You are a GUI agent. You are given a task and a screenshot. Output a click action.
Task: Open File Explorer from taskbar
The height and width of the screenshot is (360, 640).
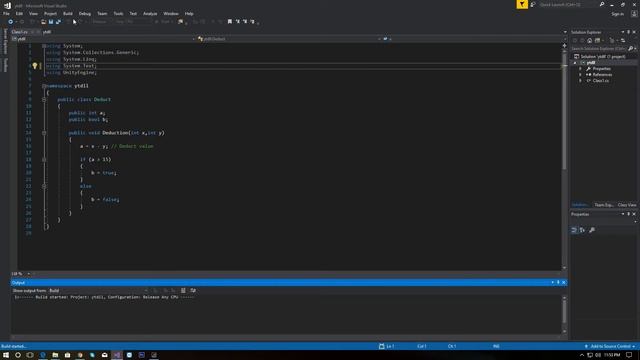(55, 355)
